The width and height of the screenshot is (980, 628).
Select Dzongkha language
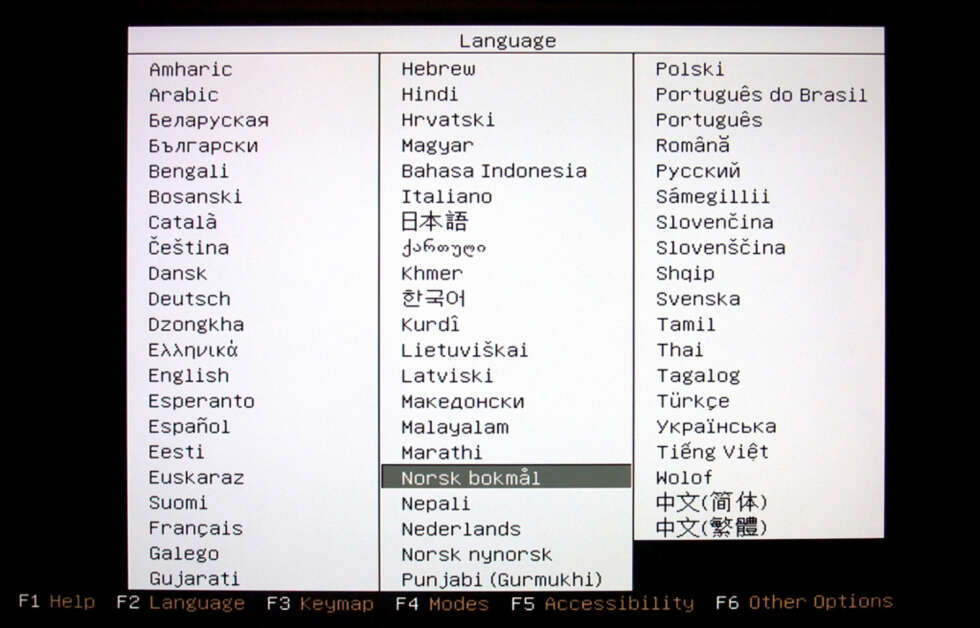pos(196,324)
